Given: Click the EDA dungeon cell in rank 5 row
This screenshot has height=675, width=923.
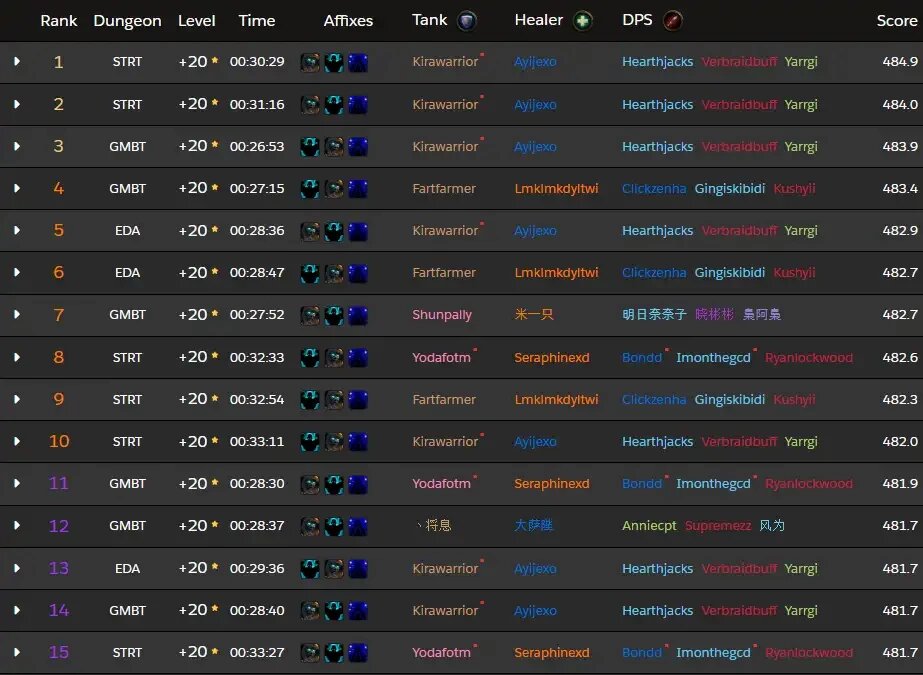Looking at the screenshot, I should 127,231.
